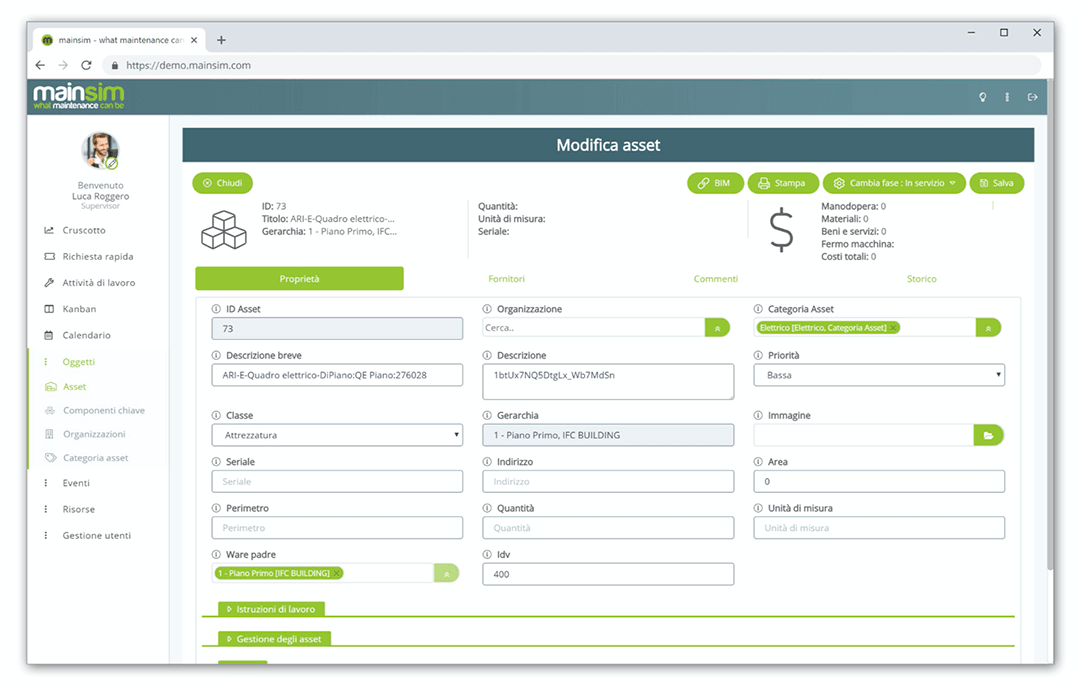
Task: Click the BIM button
Action: pos(715,183)
